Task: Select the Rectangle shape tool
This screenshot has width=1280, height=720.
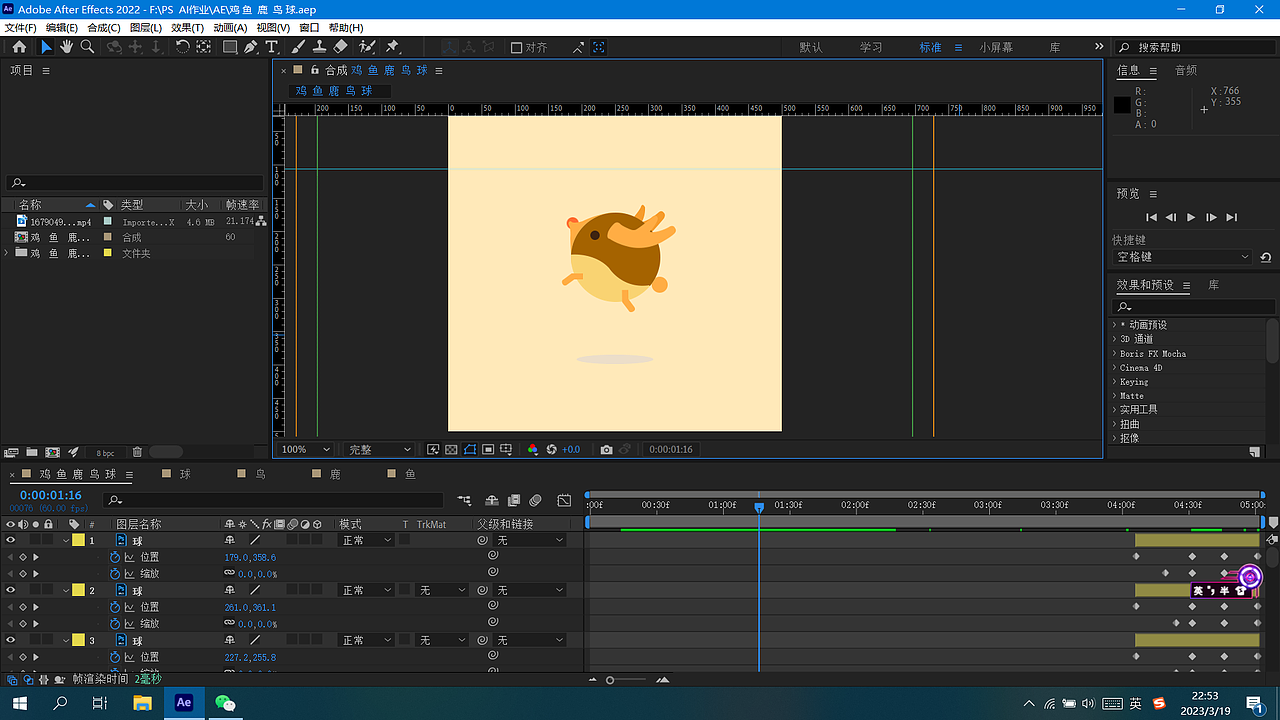Action: (x=230, y=47)
